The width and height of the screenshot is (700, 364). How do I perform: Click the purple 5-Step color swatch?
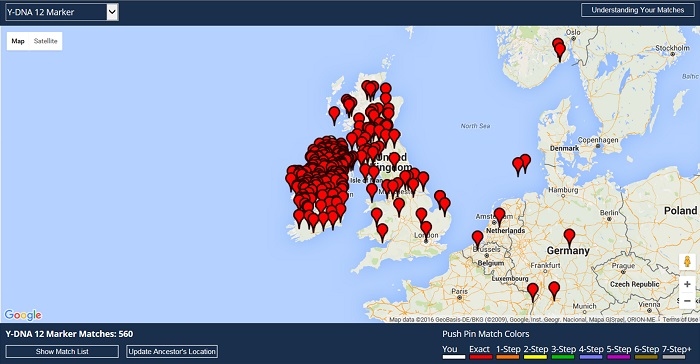(618, 357)
